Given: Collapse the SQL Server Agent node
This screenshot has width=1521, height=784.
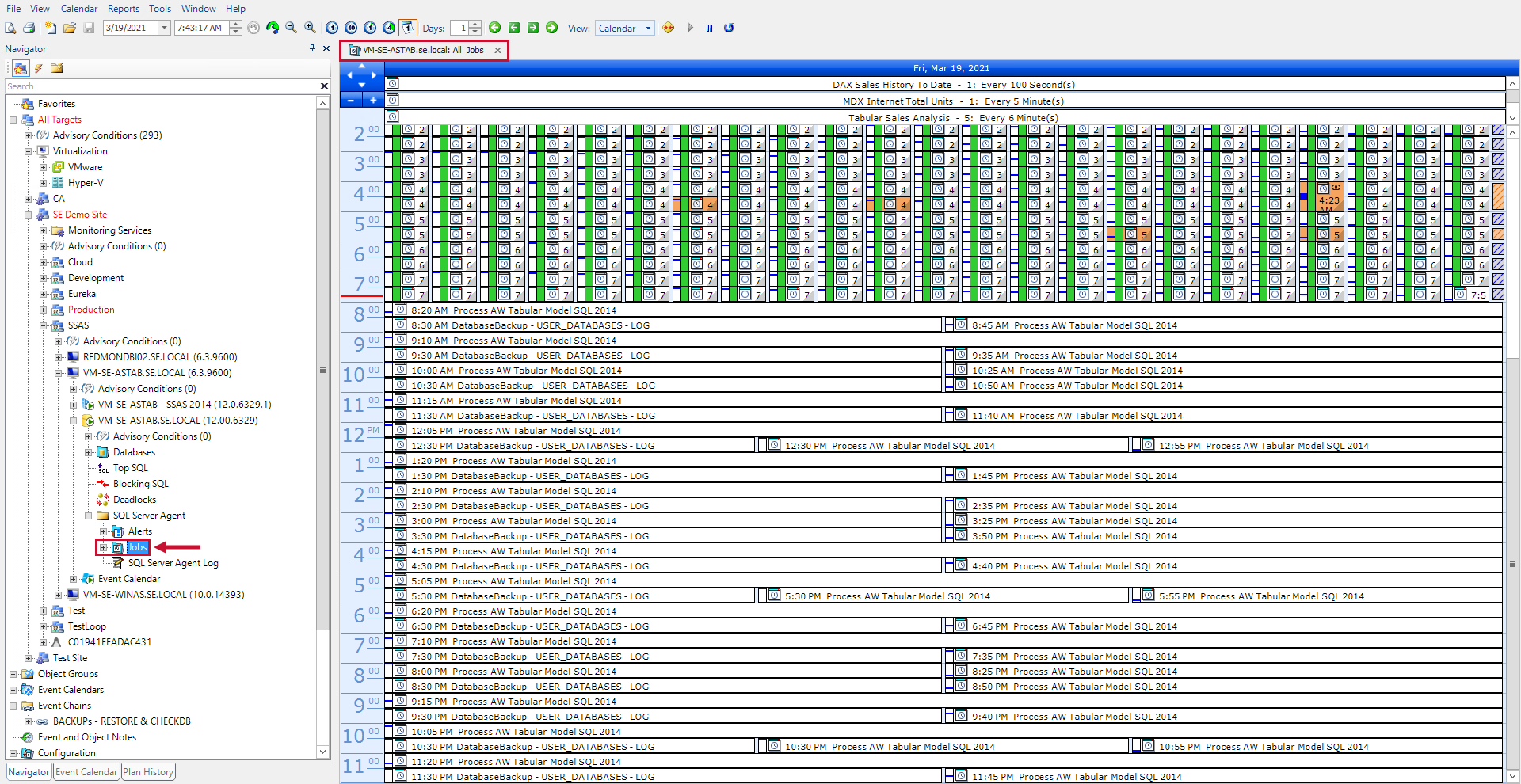Looking at the screenshot, I should [89, 516].
